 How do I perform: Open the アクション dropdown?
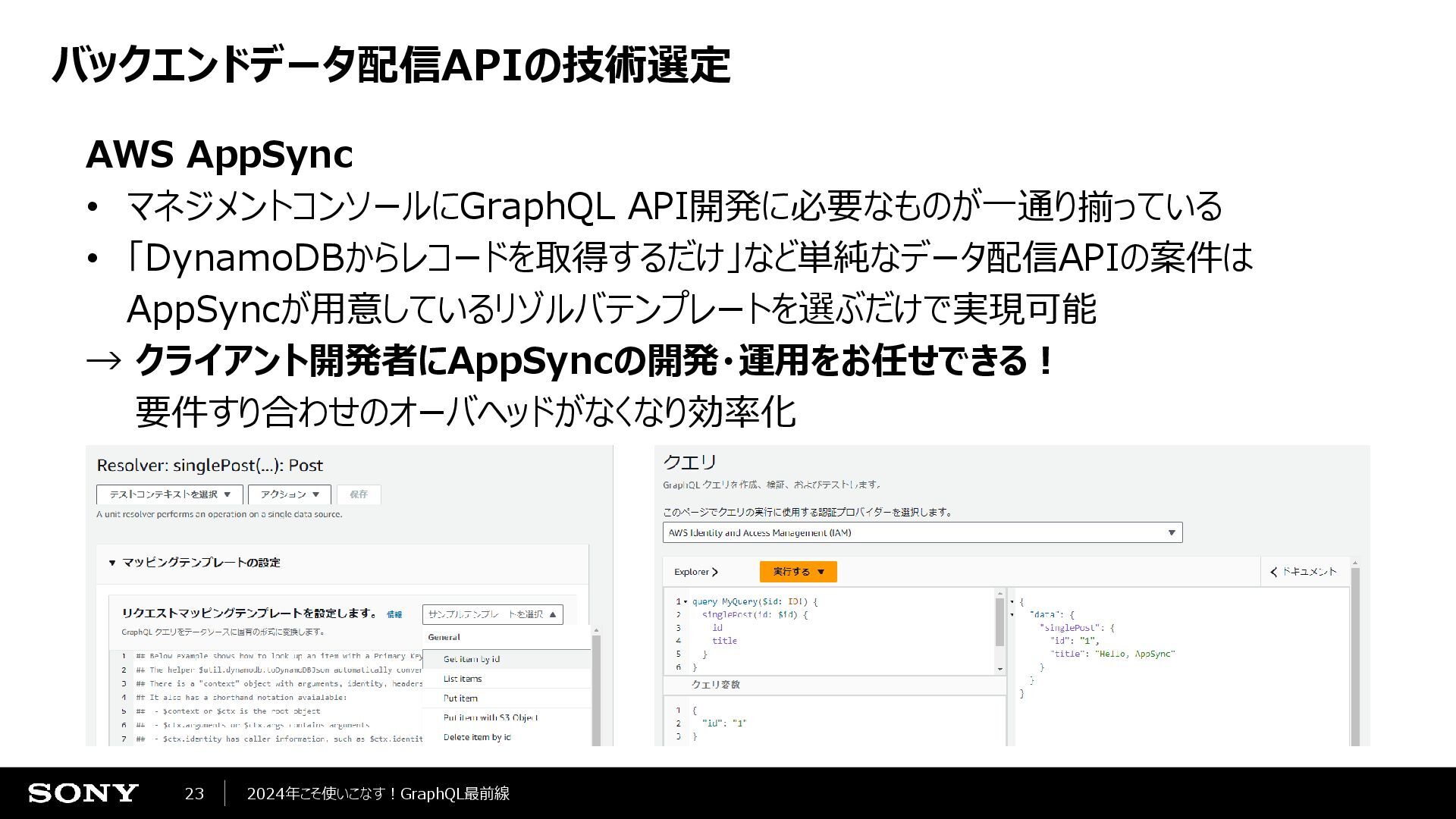[x=290, y=494]
